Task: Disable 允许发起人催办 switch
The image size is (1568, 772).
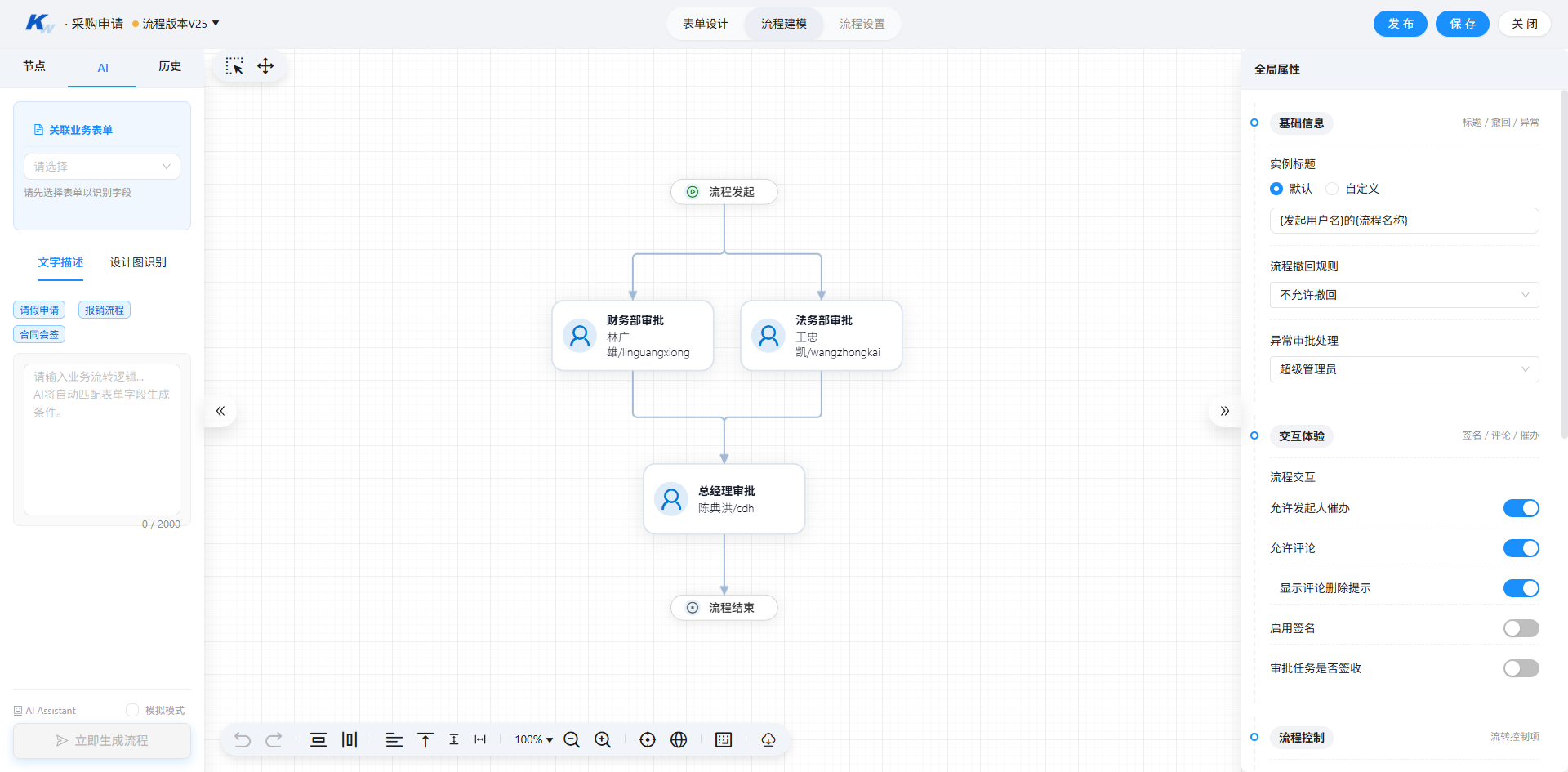Action: point(1521,508)
